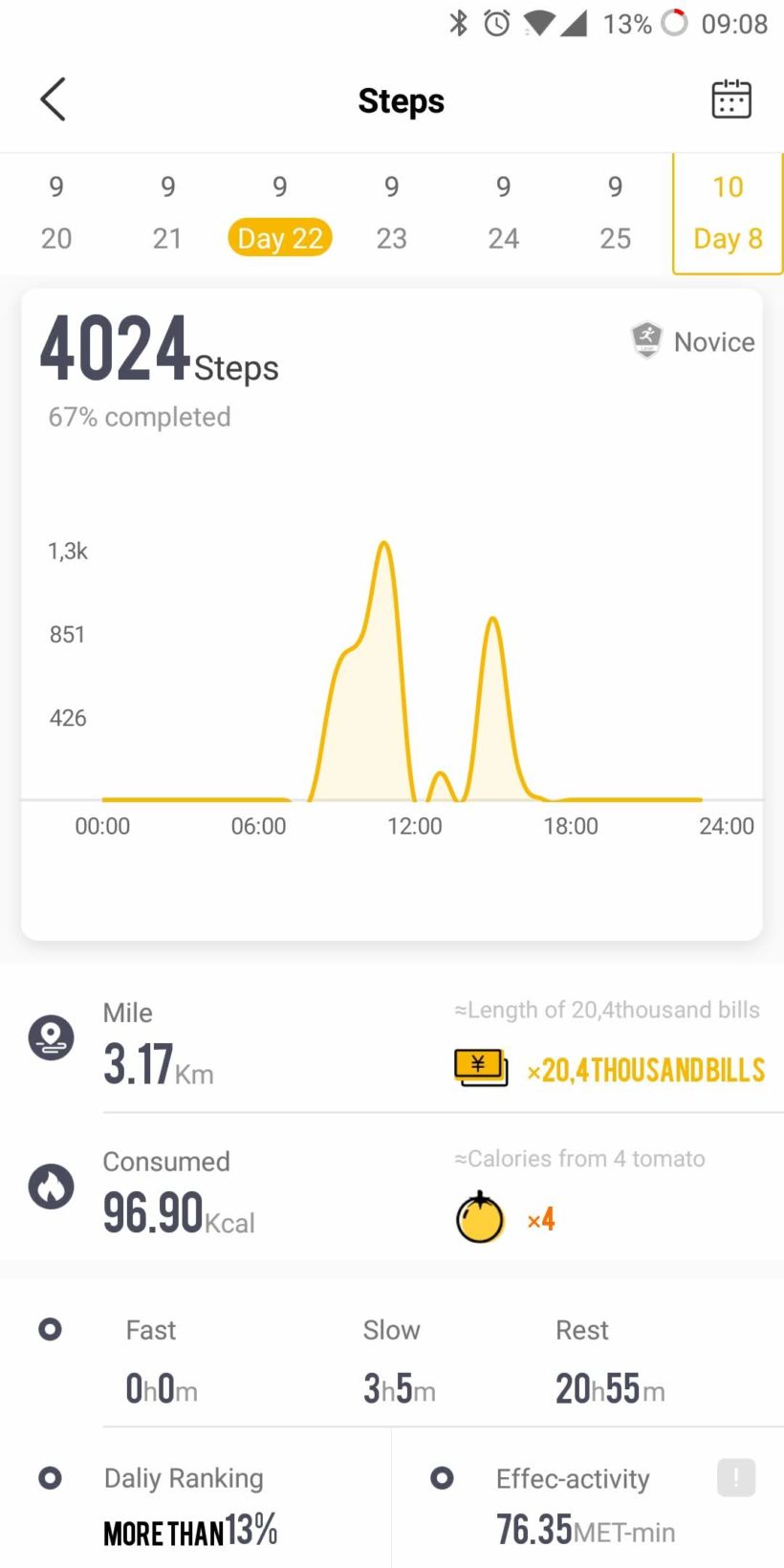Tap the Novice runner badge icon
Screen dimensions: 784x1568
point(647,339)
